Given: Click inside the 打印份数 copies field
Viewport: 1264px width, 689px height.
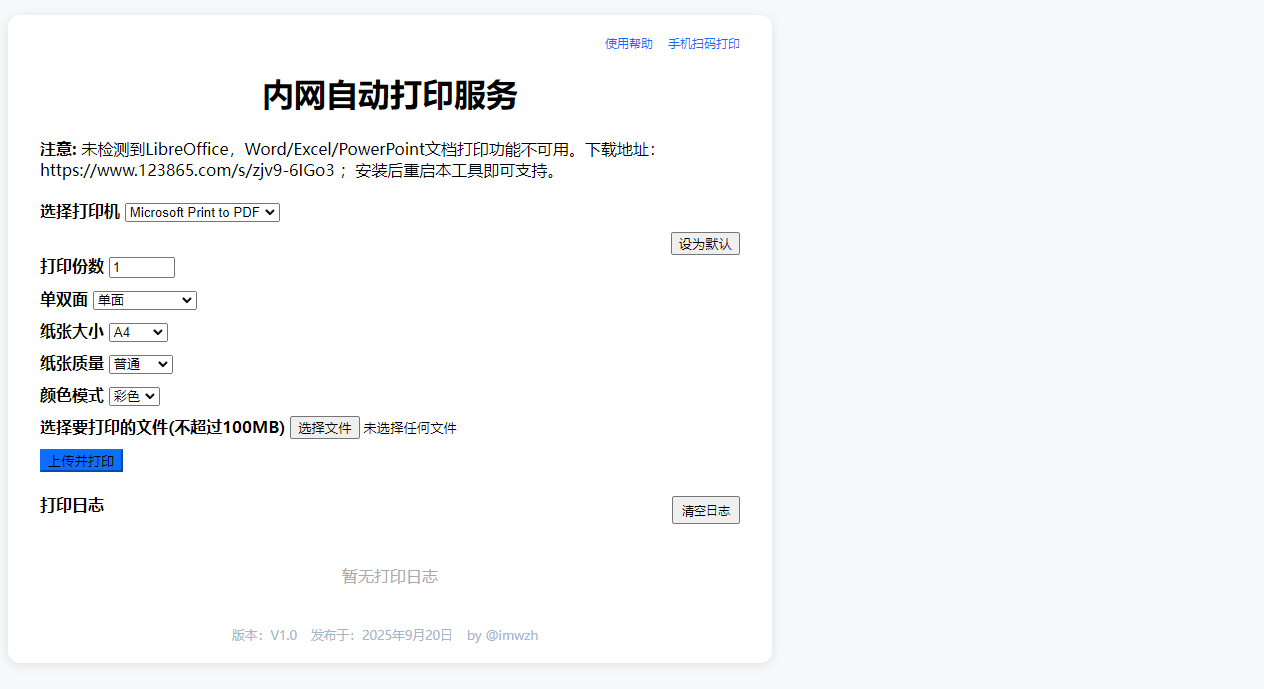Looking at the screenshot, I should pyautogui.click(x=141, y=267).
